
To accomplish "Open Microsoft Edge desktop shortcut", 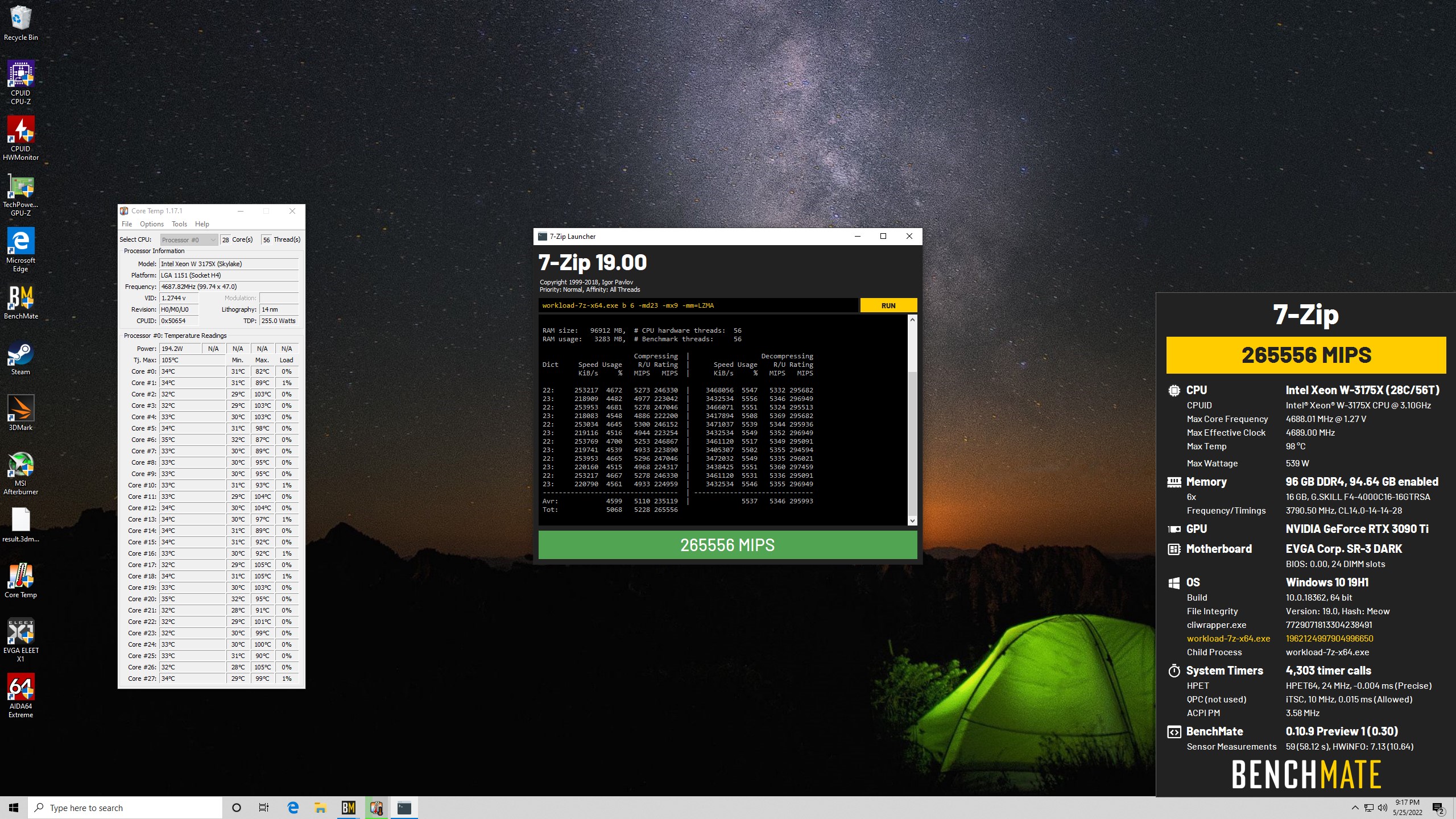I will tap(20, 250).
